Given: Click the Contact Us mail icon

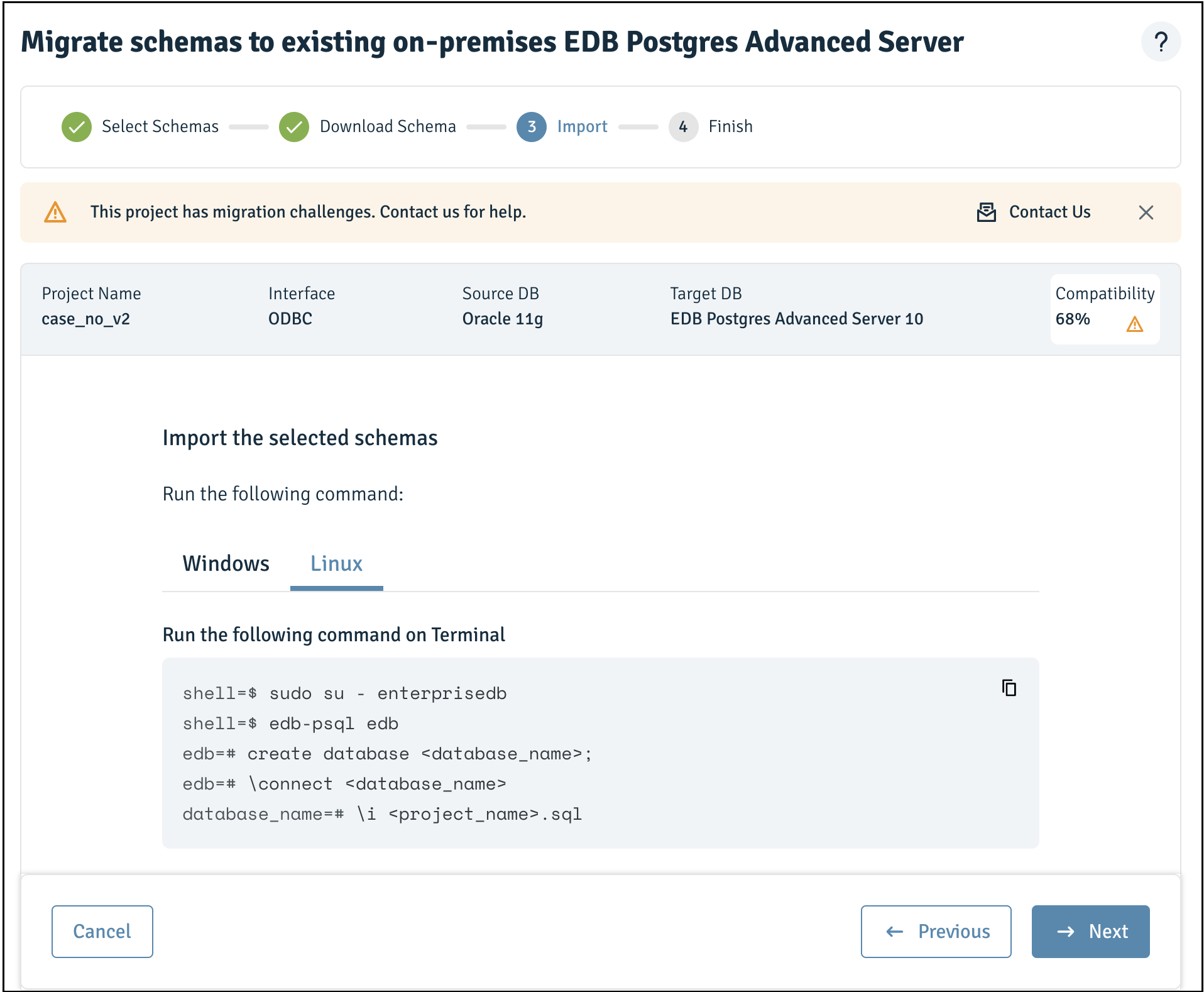Looking at the screenshot, I should point(987,212).
